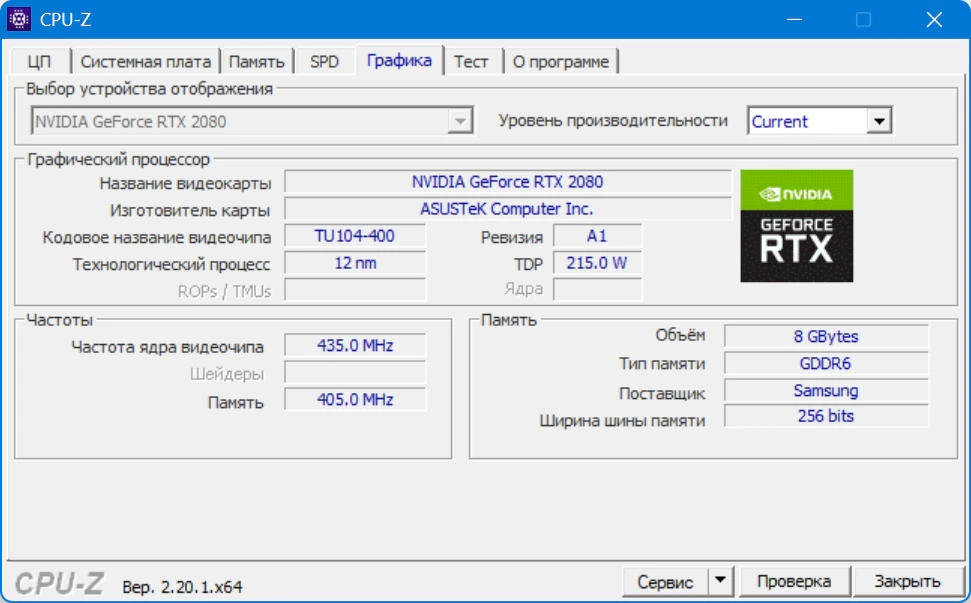Click the Сервис button

point(665,582)
